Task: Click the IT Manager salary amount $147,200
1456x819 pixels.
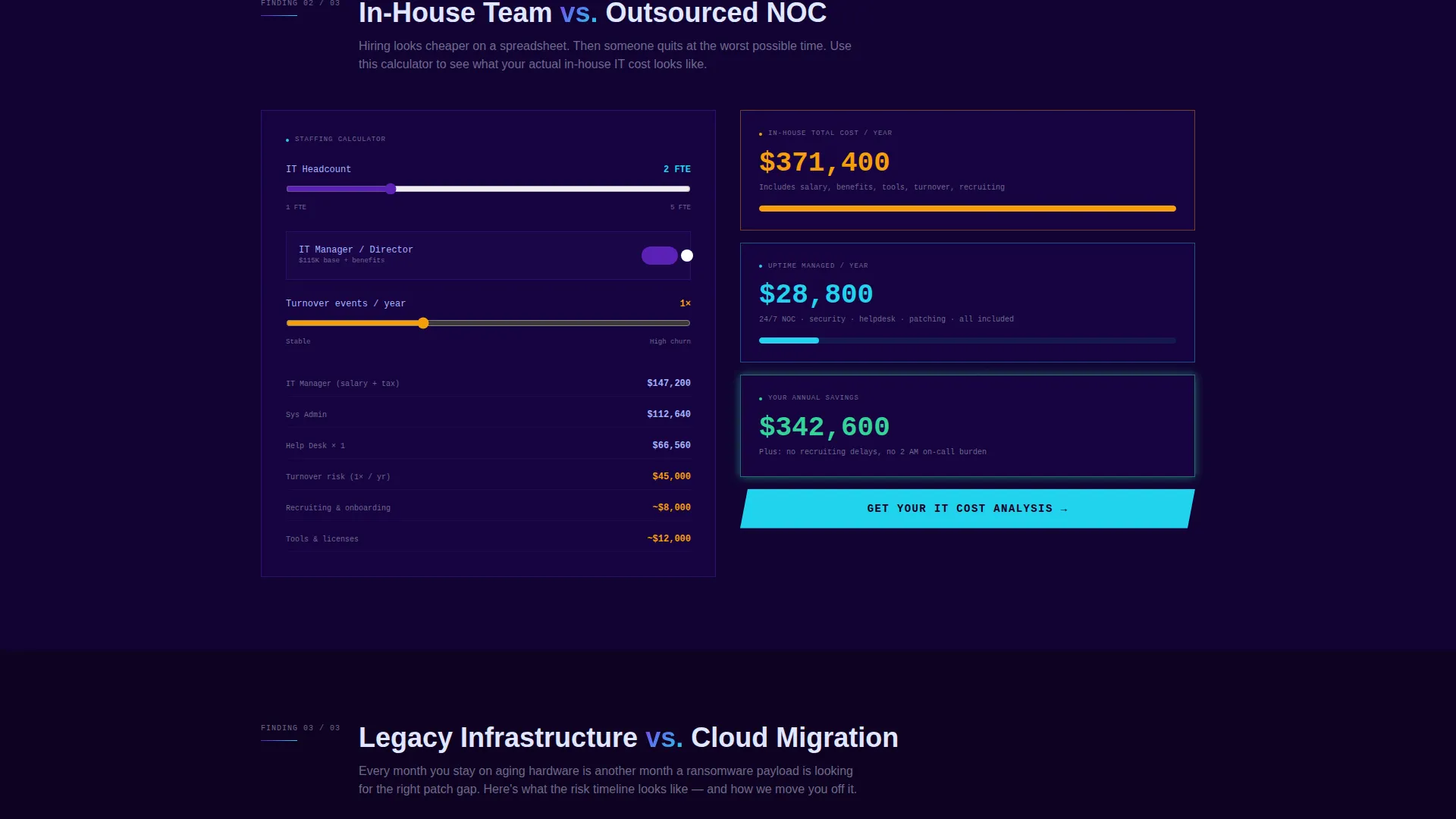Action: 669,383
